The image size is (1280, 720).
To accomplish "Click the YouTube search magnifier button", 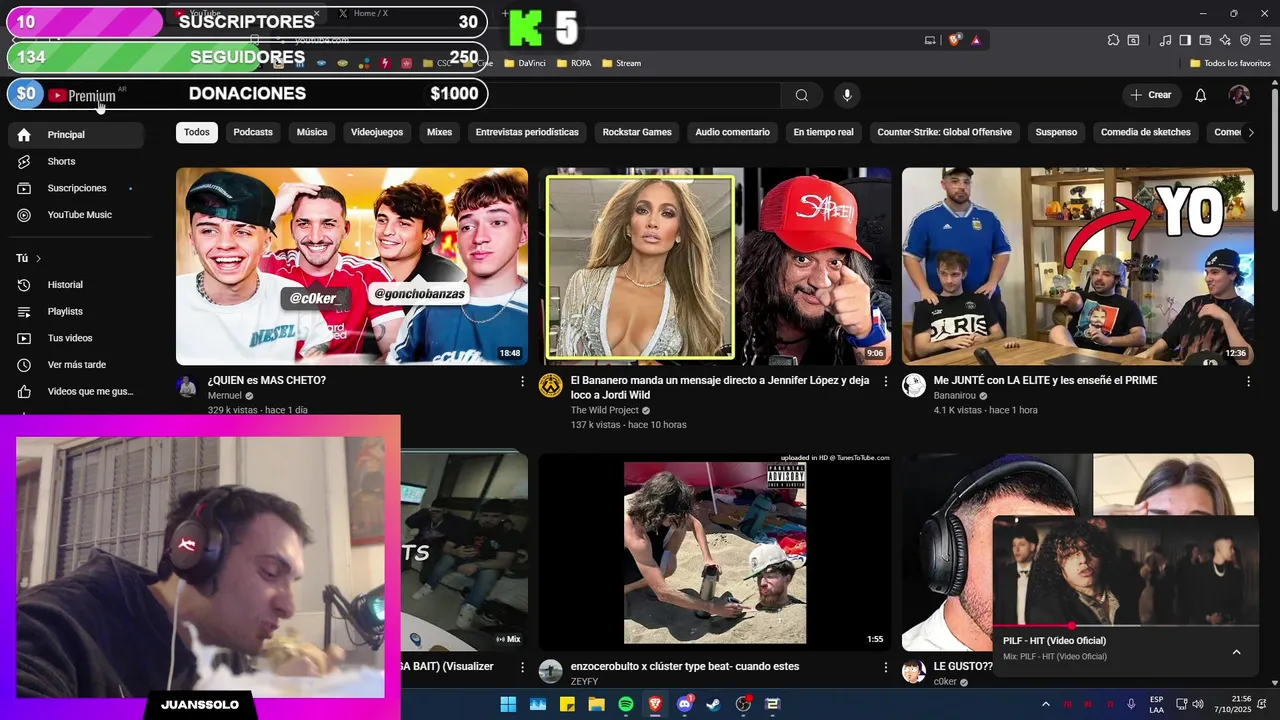I will coord(802,95).
